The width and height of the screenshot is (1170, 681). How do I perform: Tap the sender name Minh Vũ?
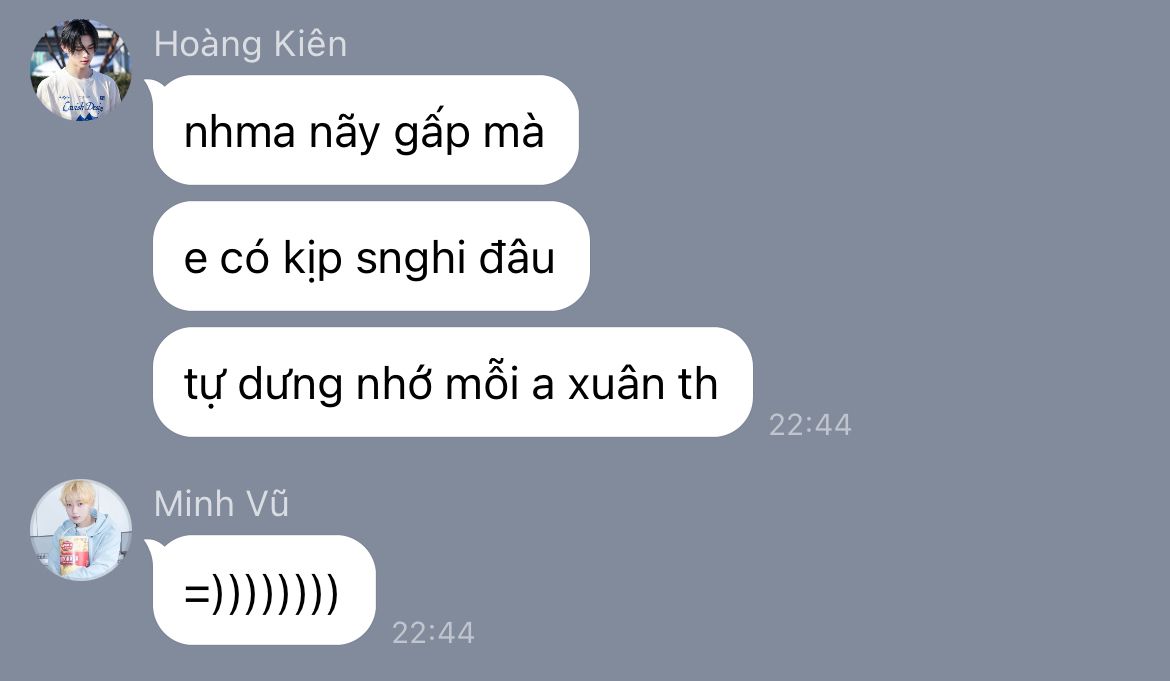(221, 503)
